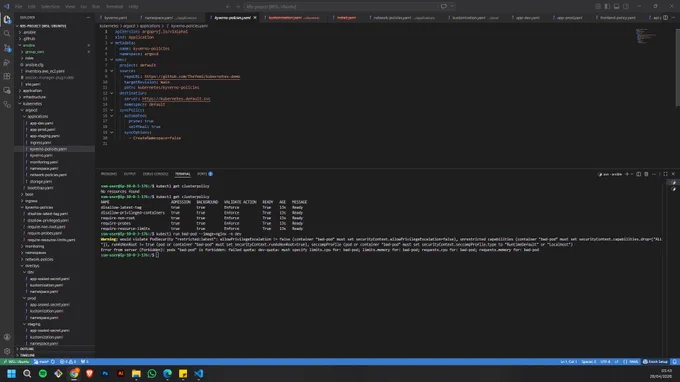Image resolution: width=680 pixels, height=382 pixels.
Task: Click the errors and warnings status indicator
Action: [68, 362]
